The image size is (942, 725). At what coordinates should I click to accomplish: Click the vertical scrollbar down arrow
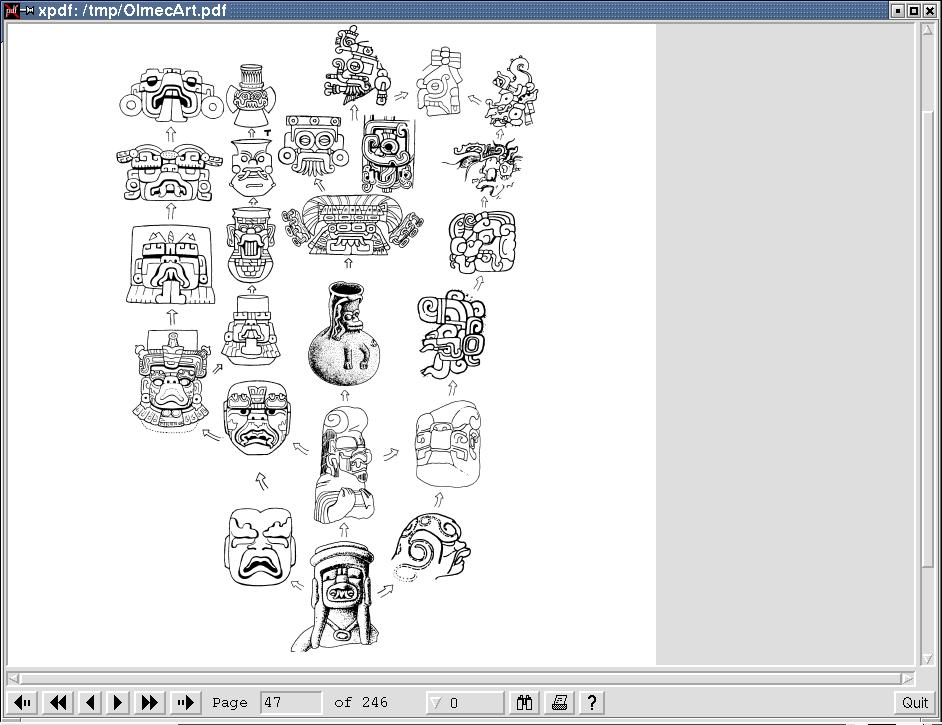tap(927, 659)
